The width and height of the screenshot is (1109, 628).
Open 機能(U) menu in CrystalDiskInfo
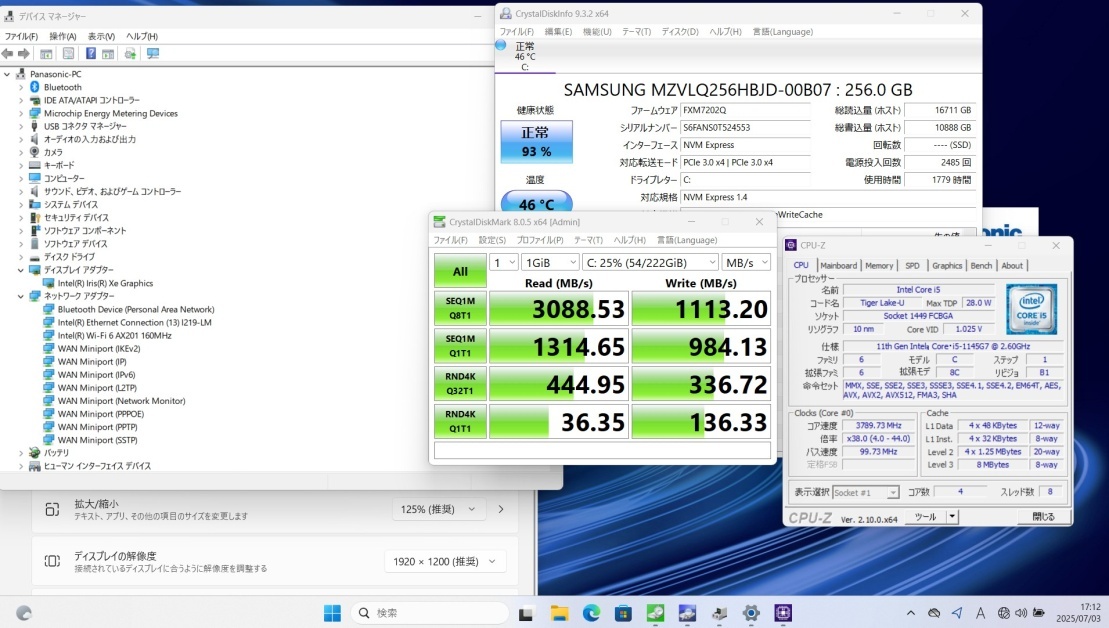point(597,32)
